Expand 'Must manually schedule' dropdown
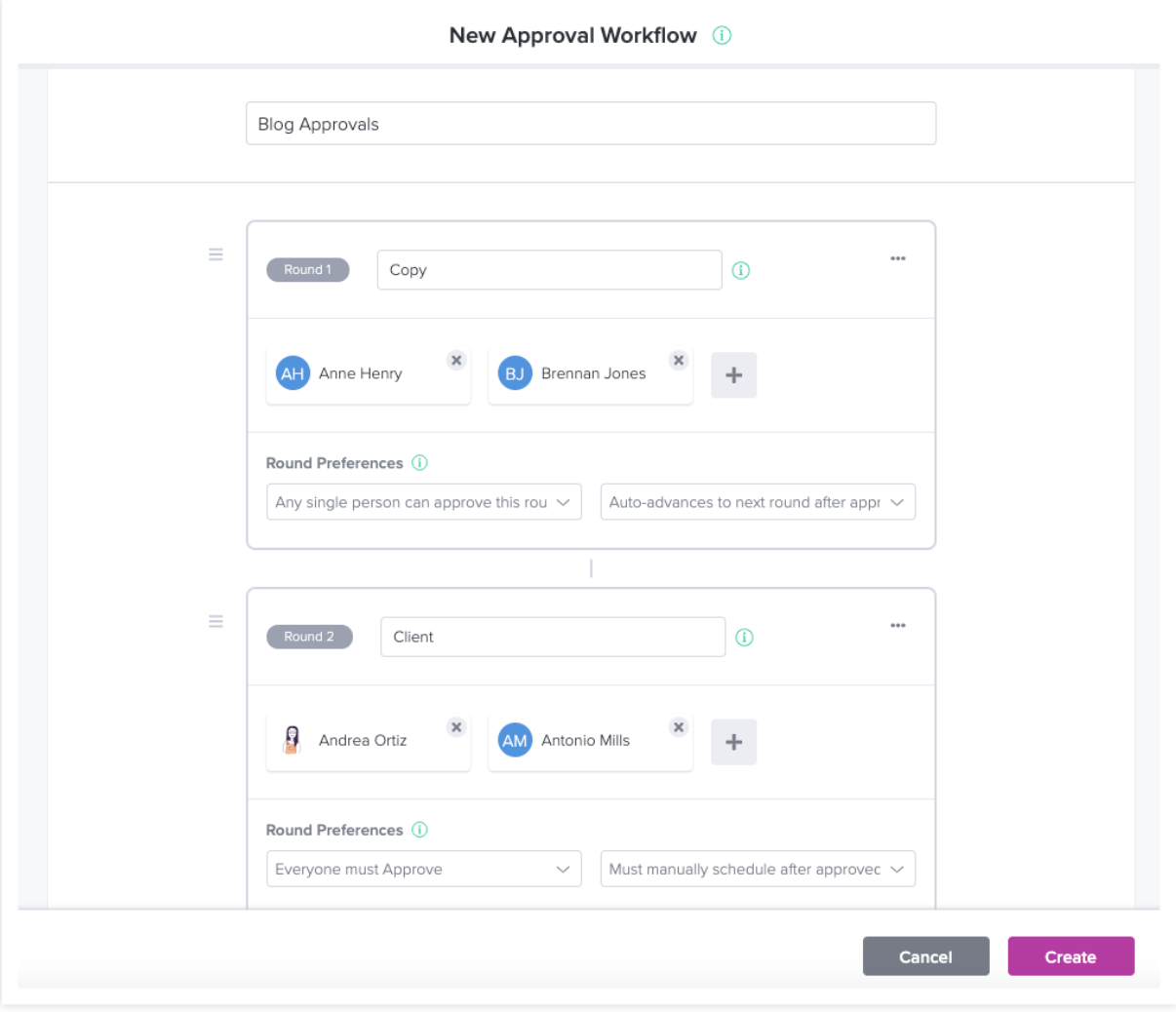The image size is (1176, 1012). (x=757, y=869)
